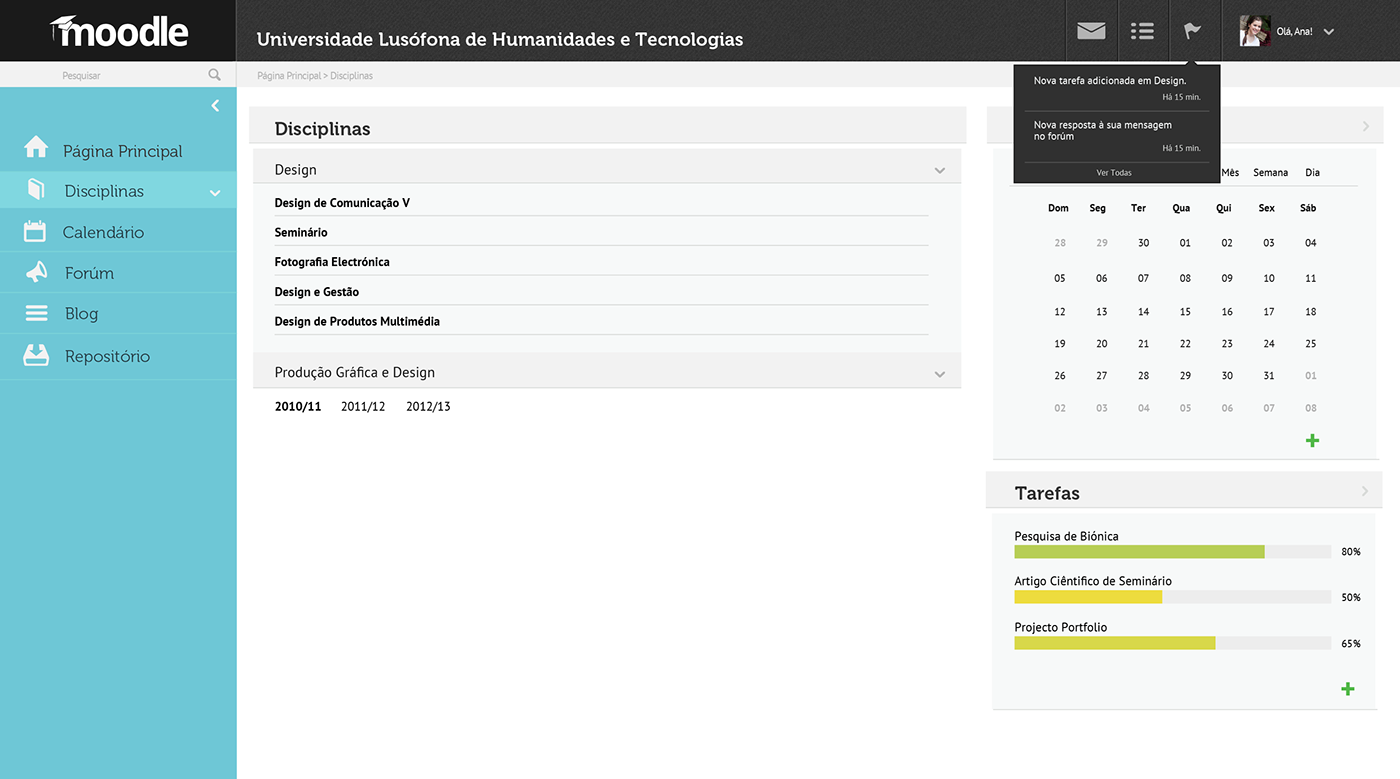Screen dimensions: 1400x779
Task: Click the Página Principal home icon
Action: [x=36, y=147]
